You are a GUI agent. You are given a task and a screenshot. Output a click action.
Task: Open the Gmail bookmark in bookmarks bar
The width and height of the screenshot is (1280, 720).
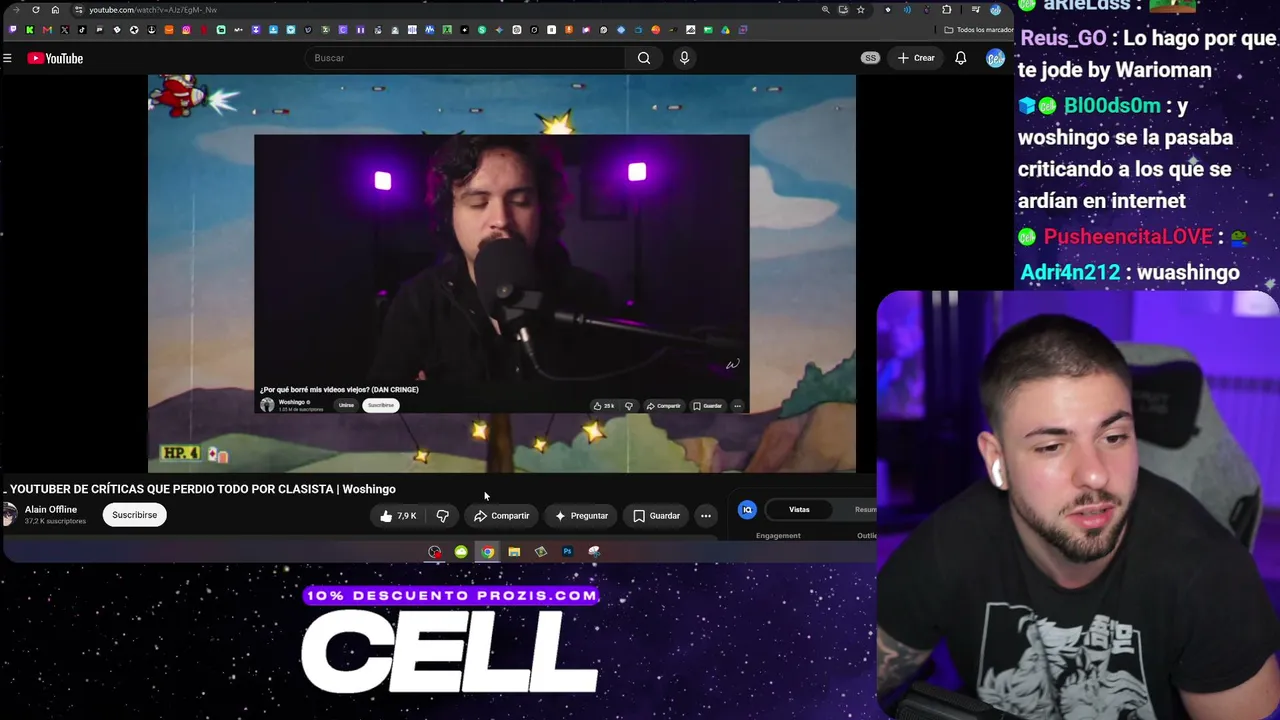click(47, 30)
